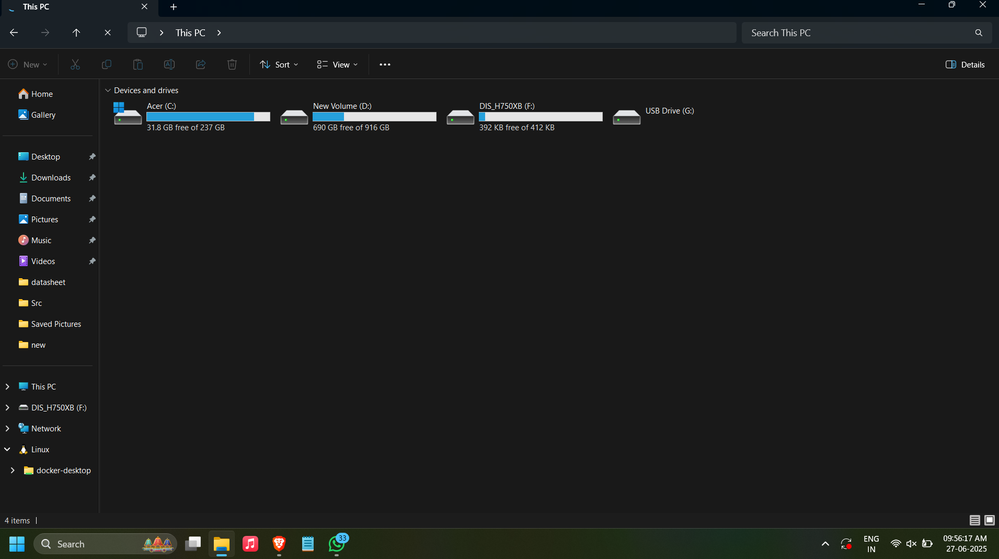The width and height of the screenshot is (999, 559).
Task: Open WhatsApp from the taskbar
Action: (337, 544)
